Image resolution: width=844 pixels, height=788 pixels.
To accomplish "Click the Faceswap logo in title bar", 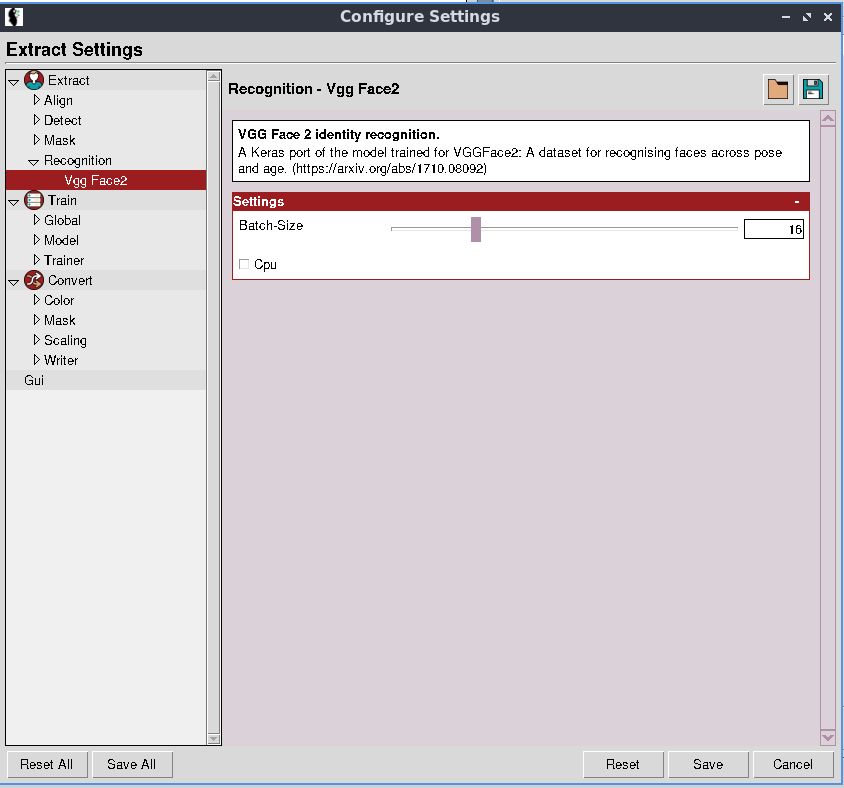I will (x=14, y=17).
